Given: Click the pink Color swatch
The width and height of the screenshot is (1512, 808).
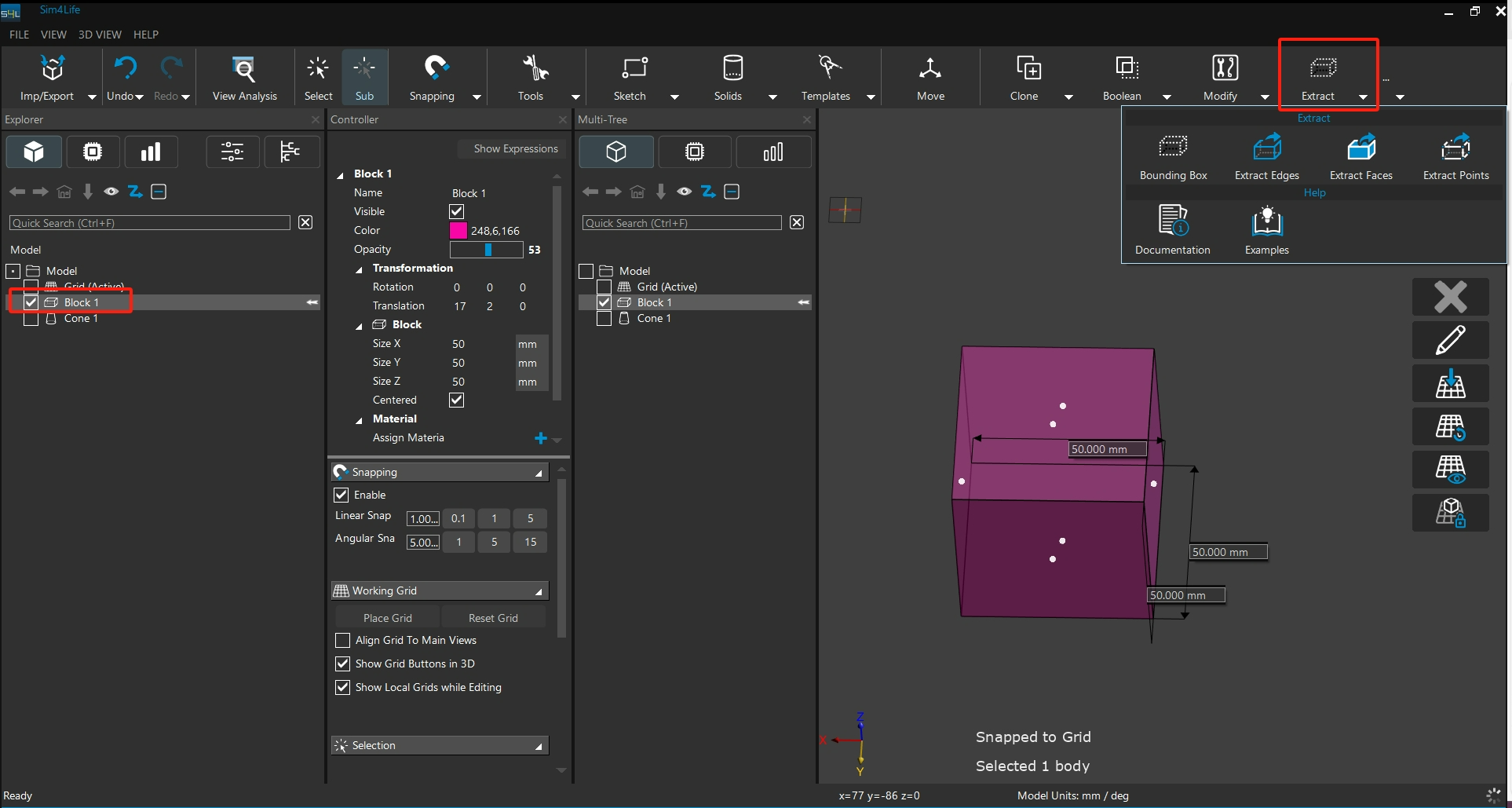Looking at the screenshot, I should tap(458, 231).
